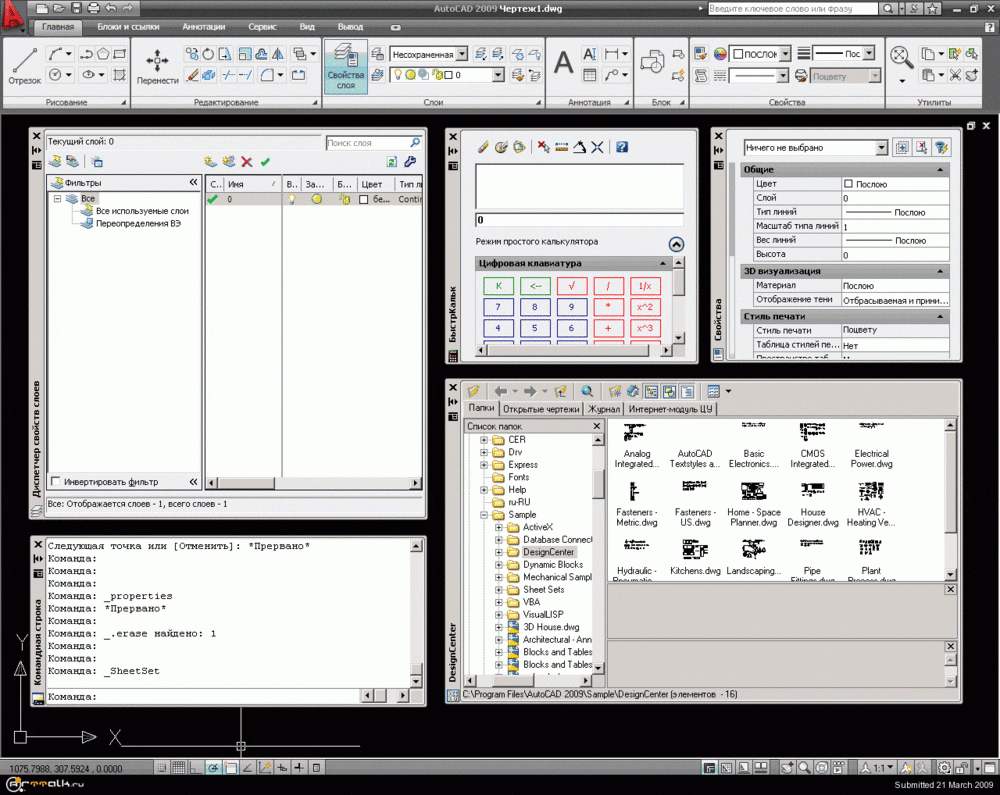The image size is (1000, 795).
Task: Toggle the freeze sun icon for layer 0
Action: 316,199
